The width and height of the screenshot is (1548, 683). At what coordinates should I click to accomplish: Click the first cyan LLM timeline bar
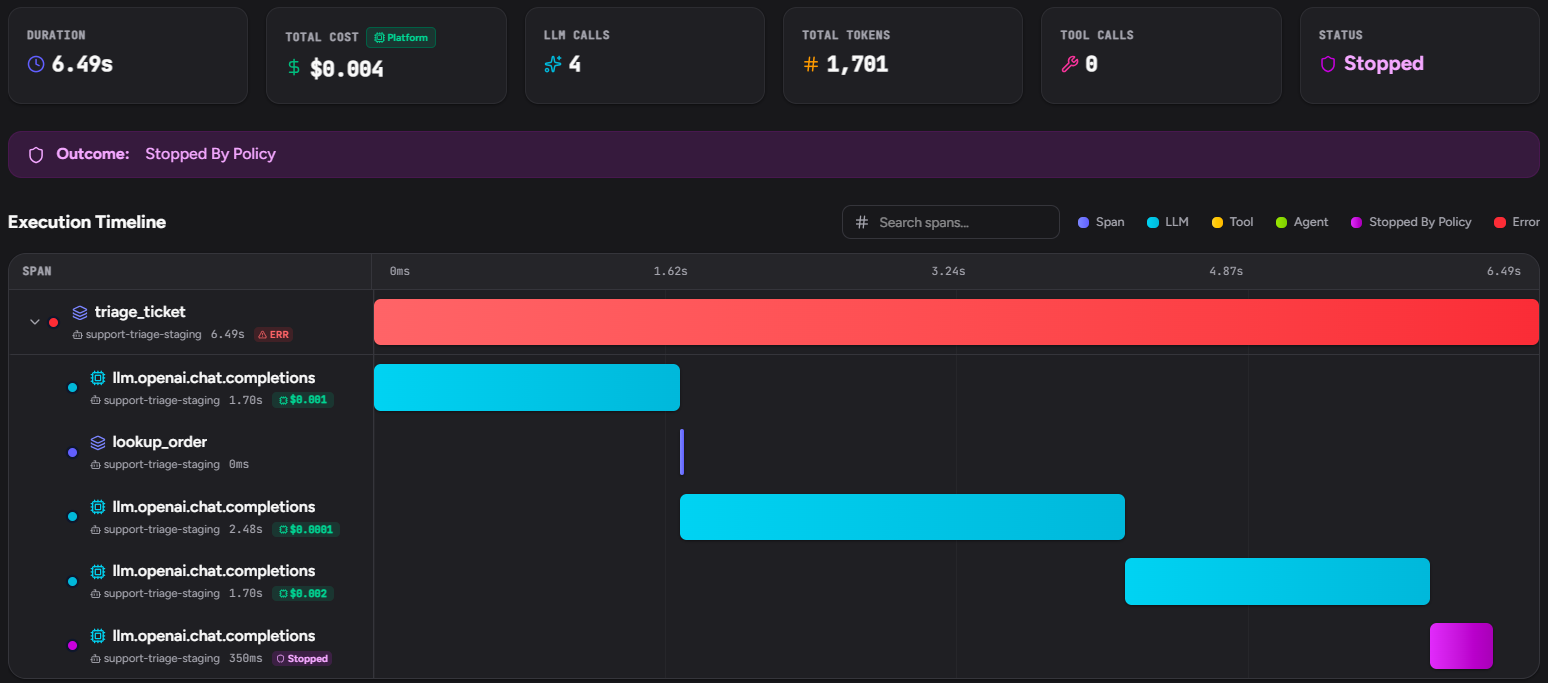coord(527,387)
